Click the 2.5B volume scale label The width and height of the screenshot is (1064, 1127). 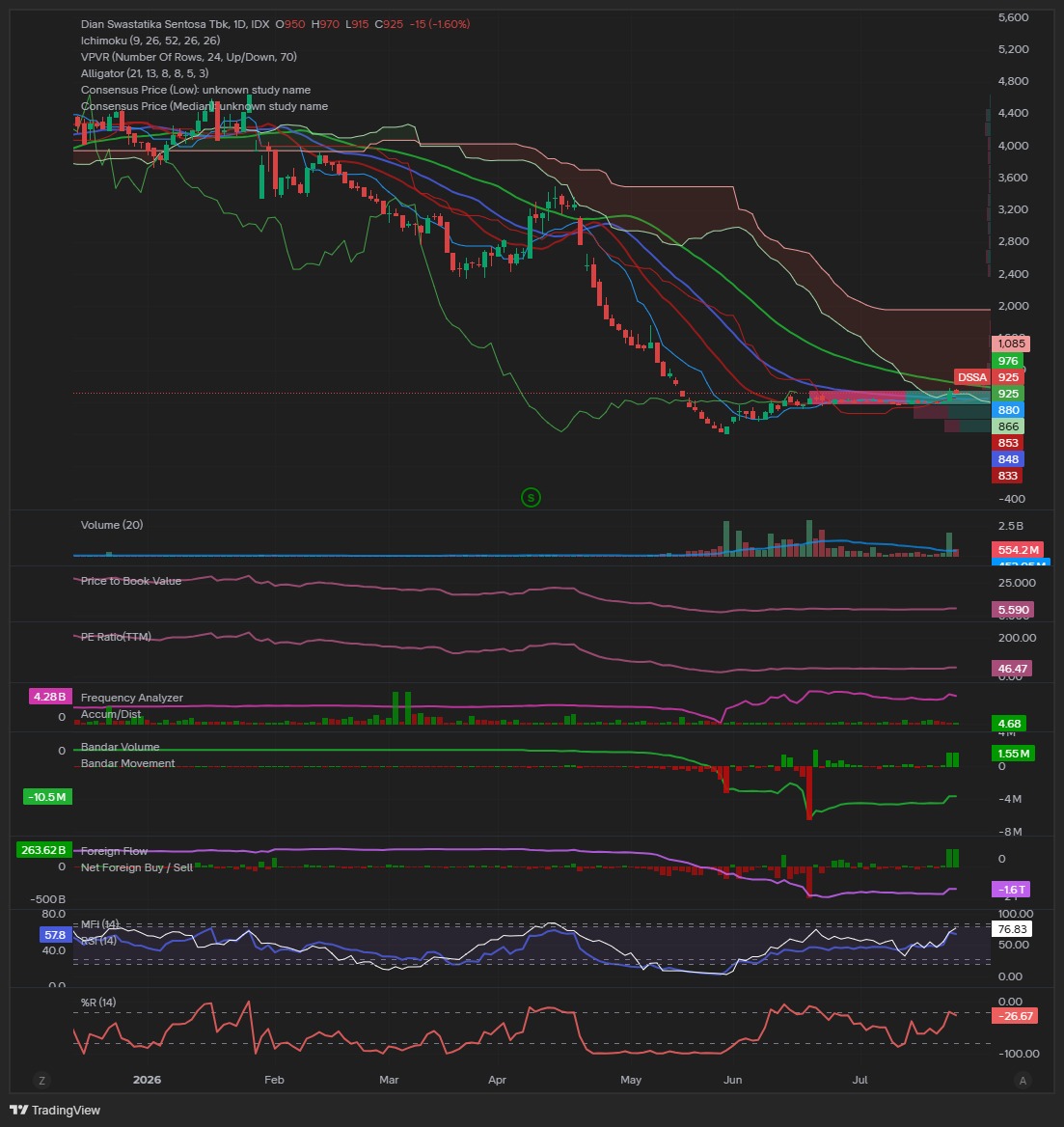1010,526
